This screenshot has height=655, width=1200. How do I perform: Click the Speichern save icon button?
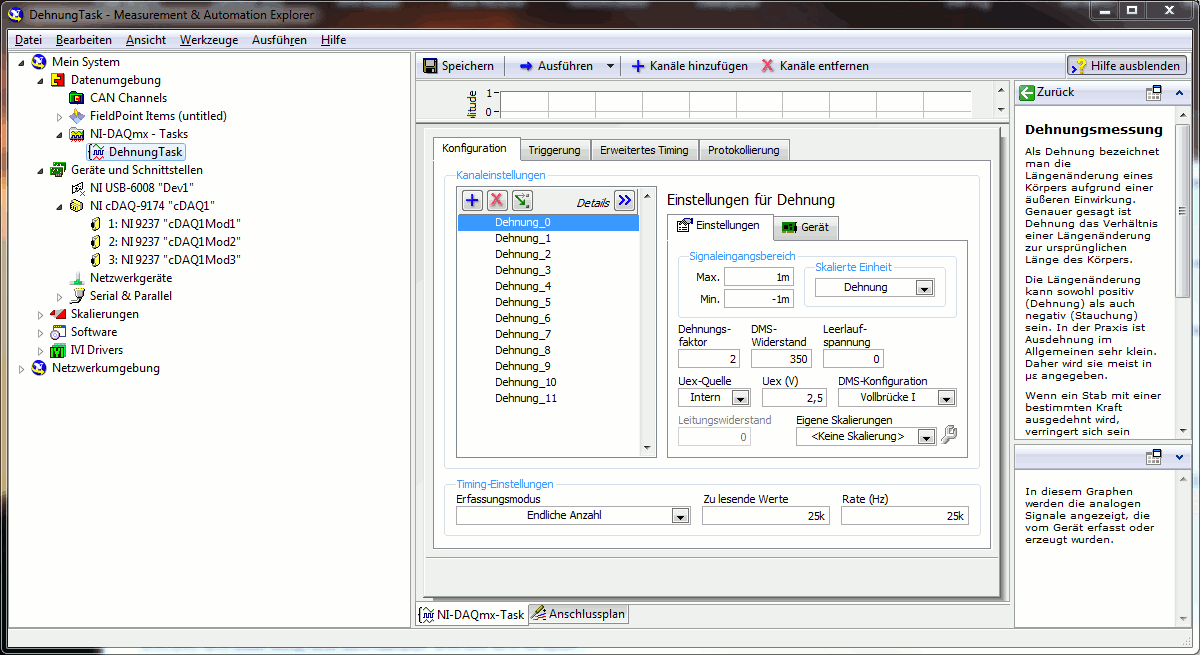[459, 66]
